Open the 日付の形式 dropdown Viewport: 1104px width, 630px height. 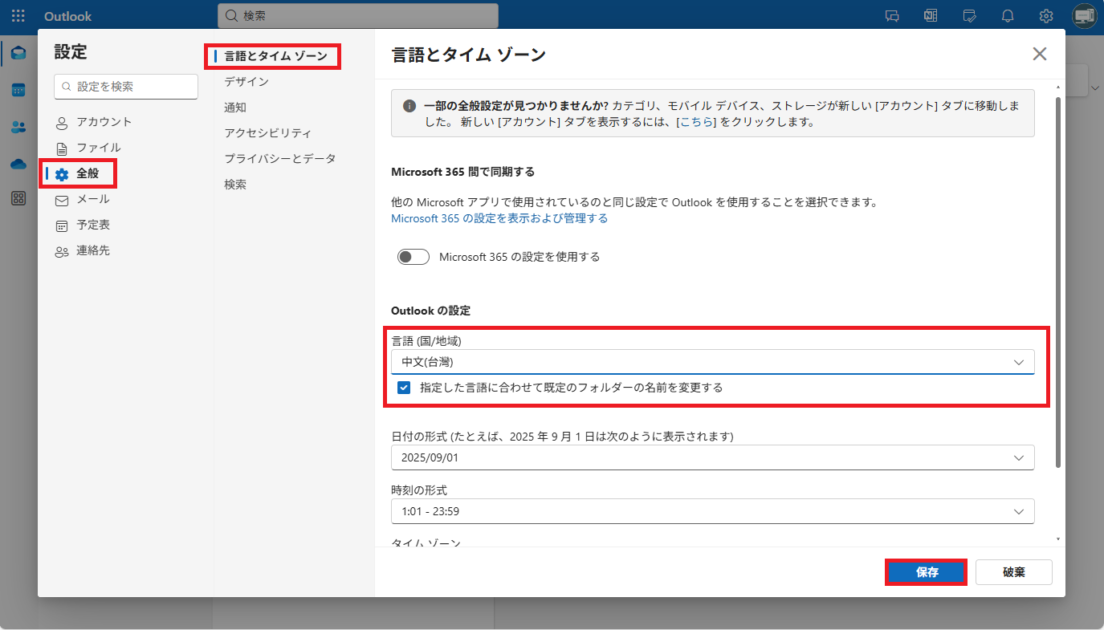tap(713, 458)
